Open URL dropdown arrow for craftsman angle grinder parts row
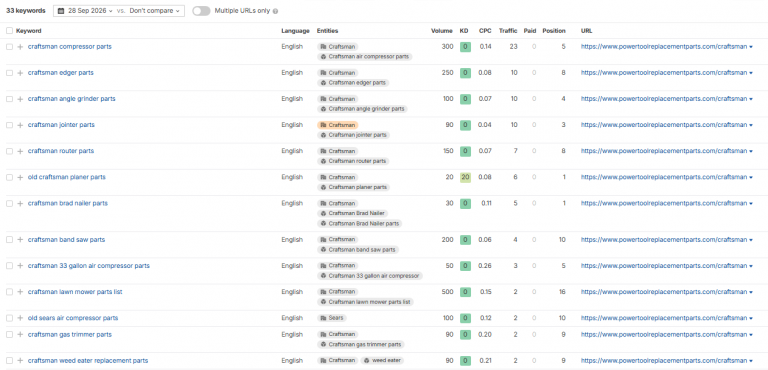Screen dimensions: 768x370 pyautogui.click(x=751, y=99)
